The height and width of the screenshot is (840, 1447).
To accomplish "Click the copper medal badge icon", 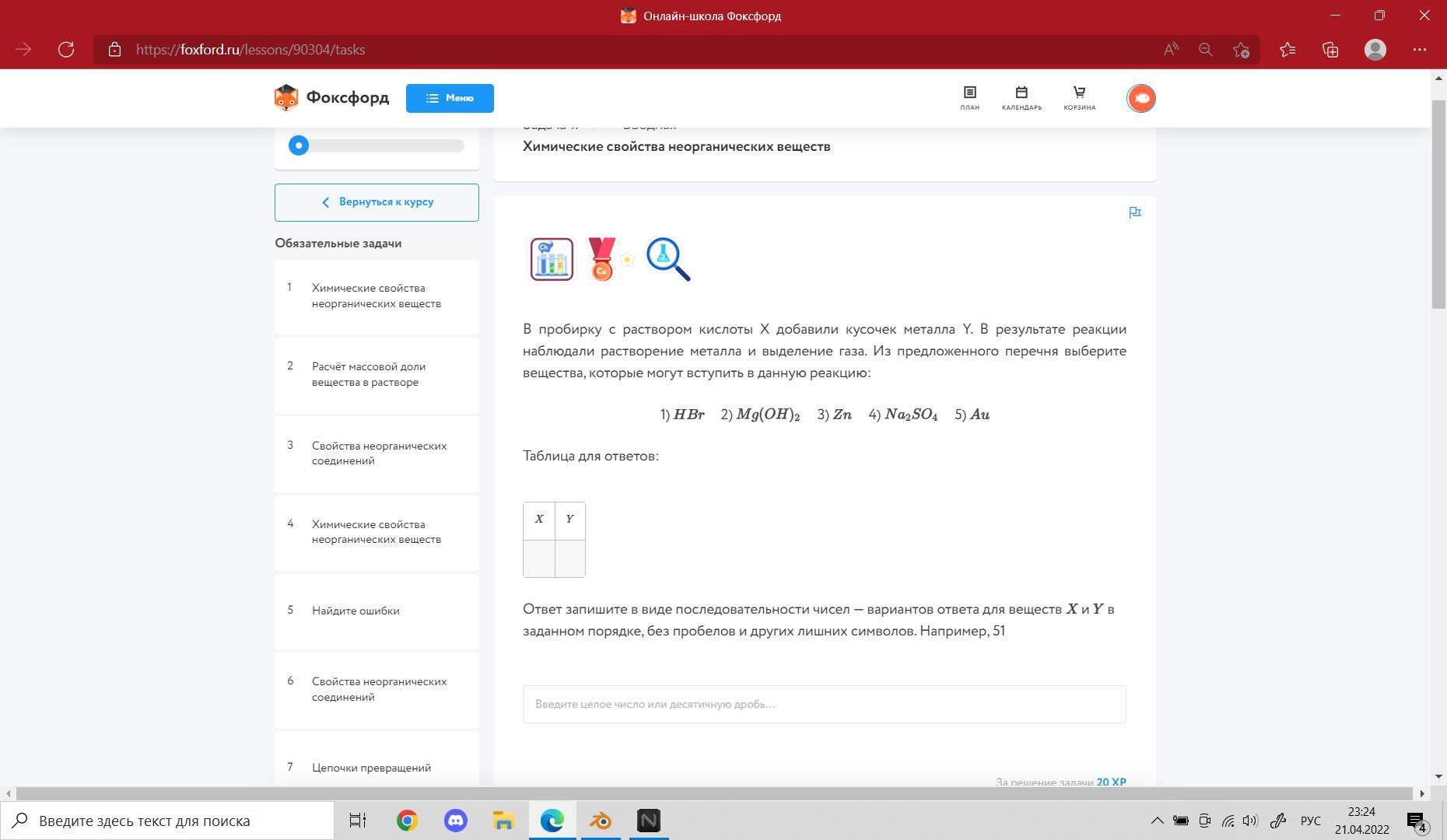I will 602,259.
